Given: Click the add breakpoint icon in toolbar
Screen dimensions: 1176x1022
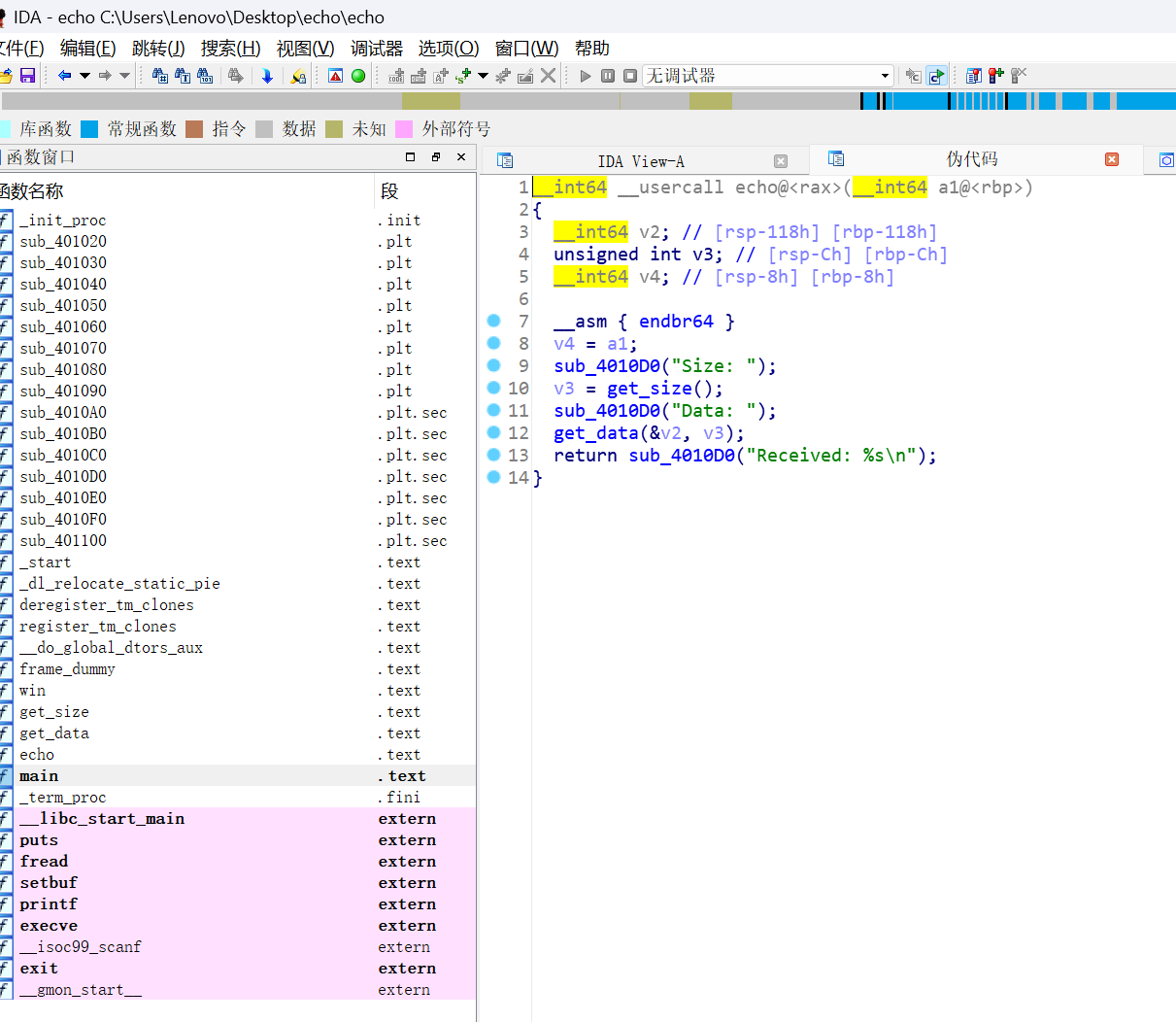Looking at the screenshot, I should point(995,76).
